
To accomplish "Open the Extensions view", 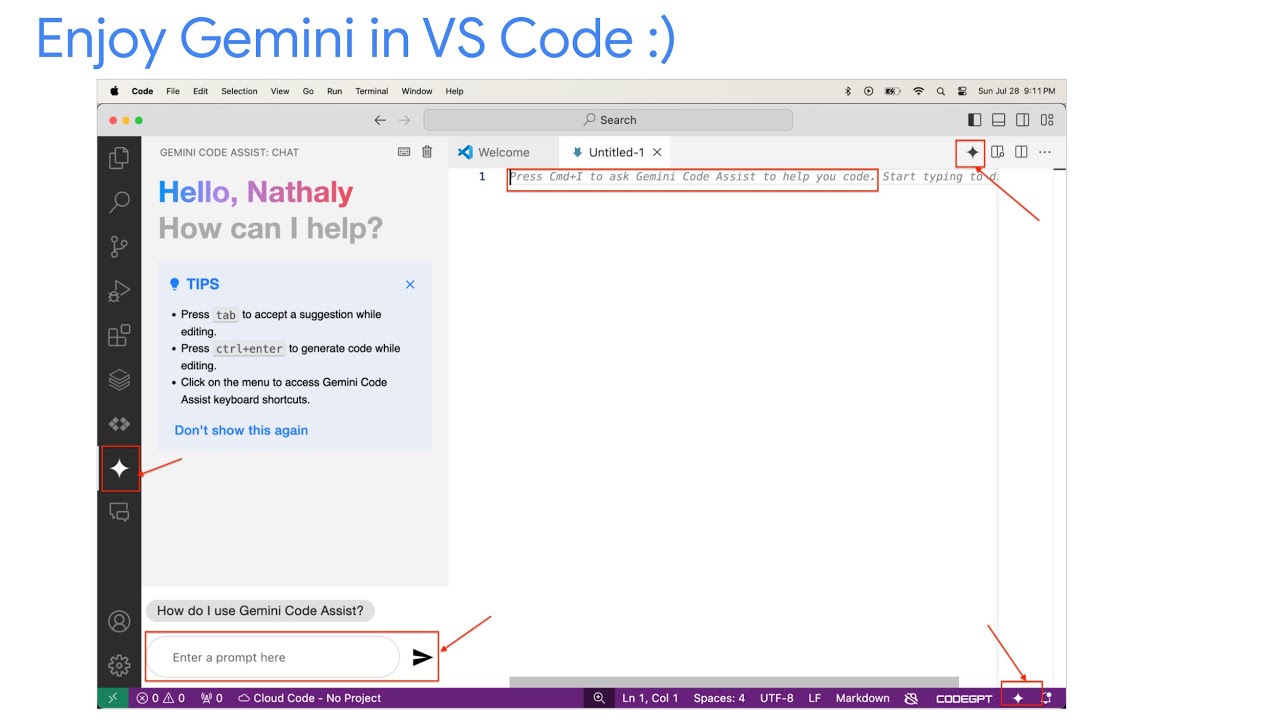I will [119, 335].
